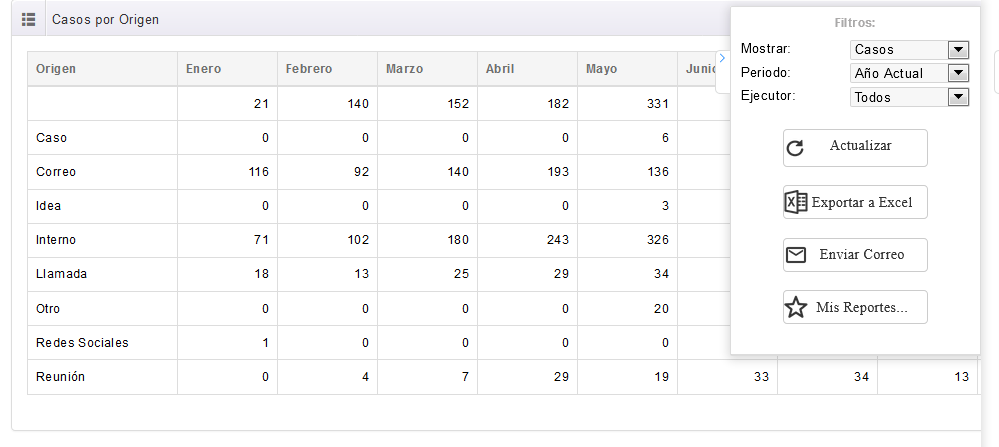Sort by the Origen column header
The height and width of the screenshot is (447, 999).
[57, 69]
